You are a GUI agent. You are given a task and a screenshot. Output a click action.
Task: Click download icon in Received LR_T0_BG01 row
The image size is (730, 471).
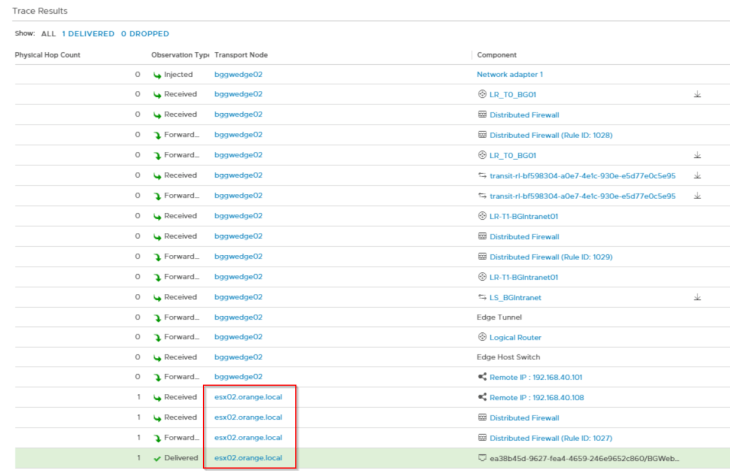(697, 94)
